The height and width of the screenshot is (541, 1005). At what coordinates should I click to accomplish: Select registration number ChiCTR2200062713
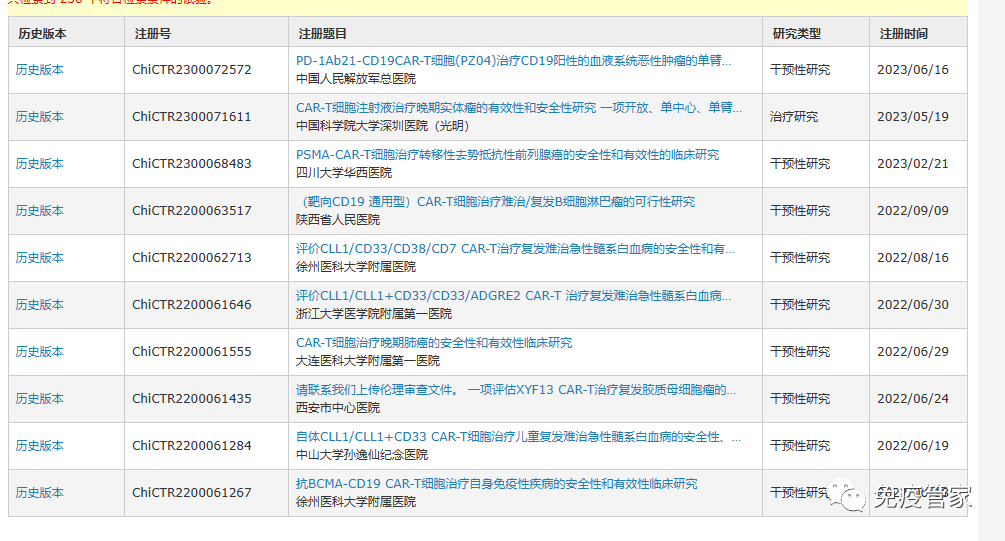coord(192,258)
